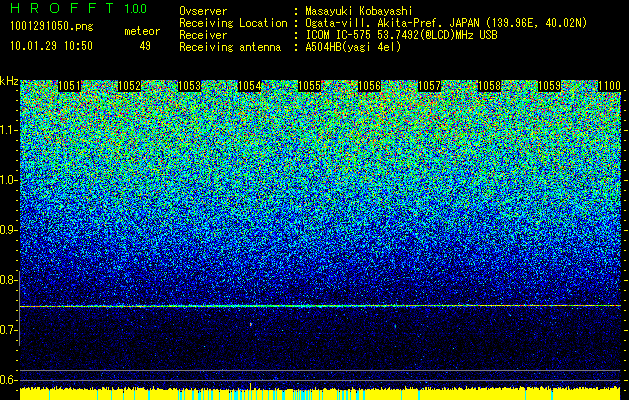Click the 0.8 frequency axis label
629x400 pixels.
point(8,280)
